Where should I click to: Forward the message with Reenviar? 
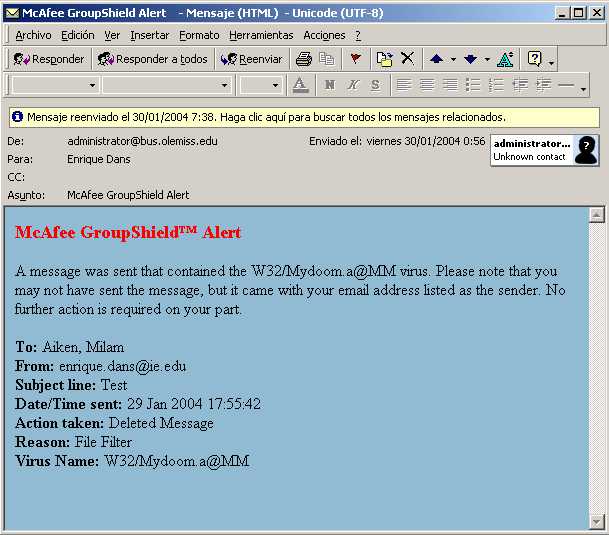click(252, 59)
